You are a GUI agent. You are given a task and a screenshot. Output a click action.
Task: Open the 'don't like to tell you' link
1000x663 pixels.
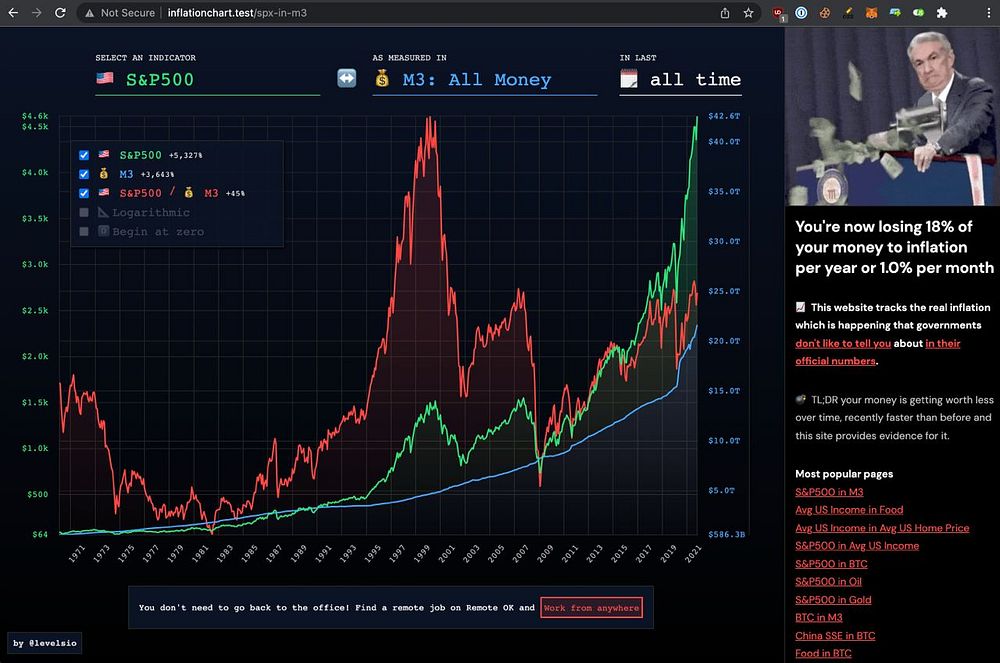coord(843,344)
